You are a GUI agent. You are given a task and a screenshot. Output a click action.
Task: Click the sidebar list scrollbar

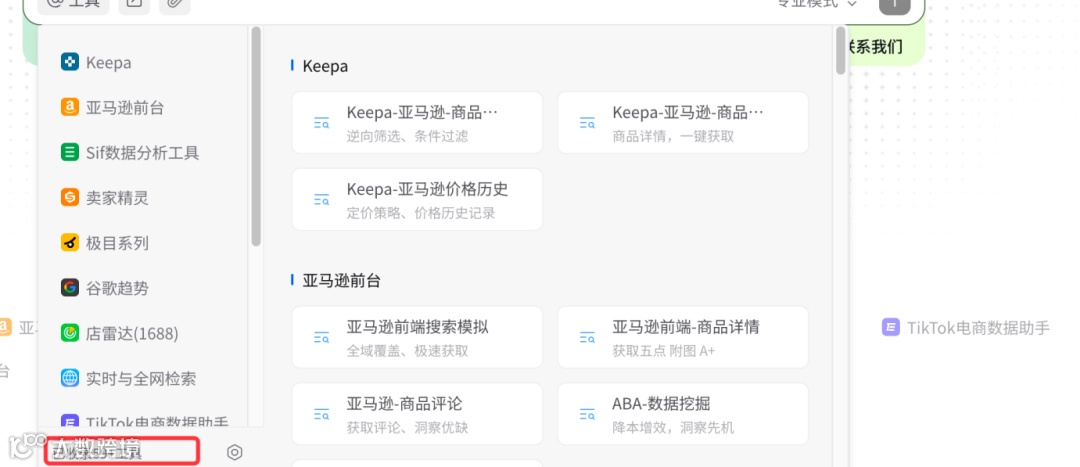click(256, 136)
